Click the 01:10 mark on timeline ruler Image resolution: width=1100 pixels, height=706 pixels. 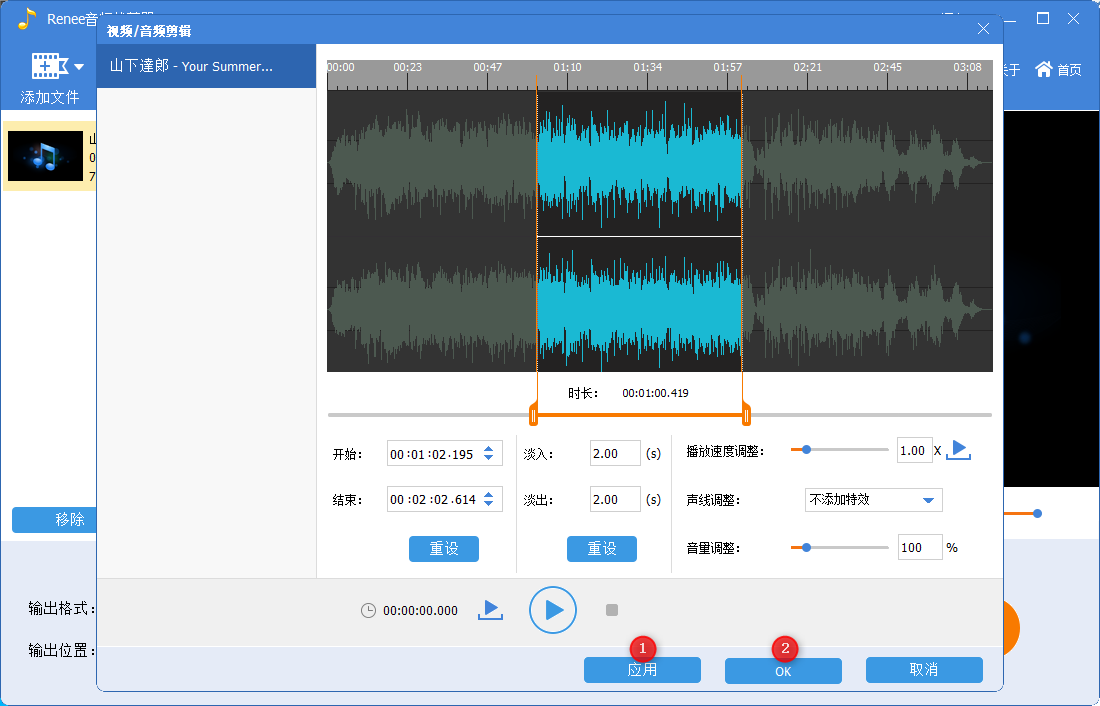tap(567, 67)
